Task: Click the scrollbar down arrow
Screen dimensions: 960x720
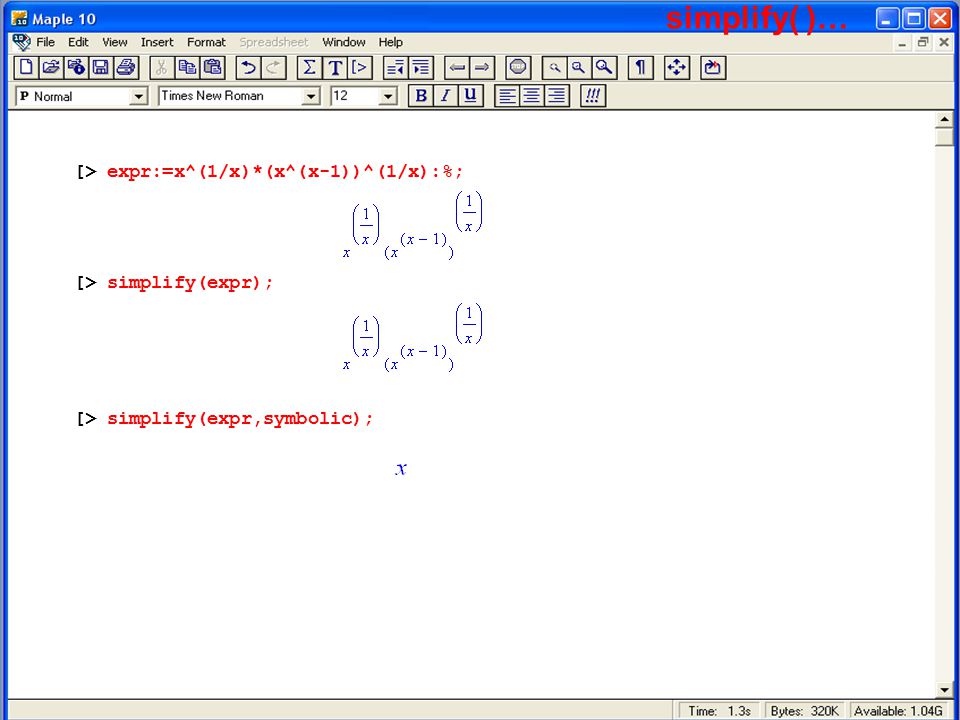Action: [x=944, y=689]
